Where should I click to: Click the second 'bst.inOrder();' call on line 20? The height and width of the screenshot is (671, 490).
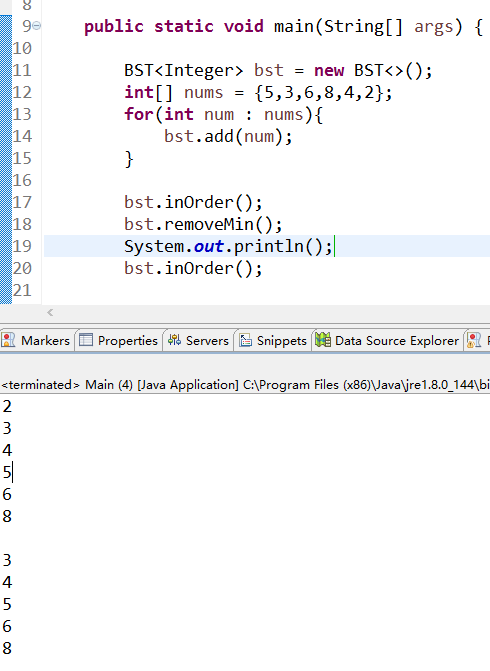coord(193,269)
